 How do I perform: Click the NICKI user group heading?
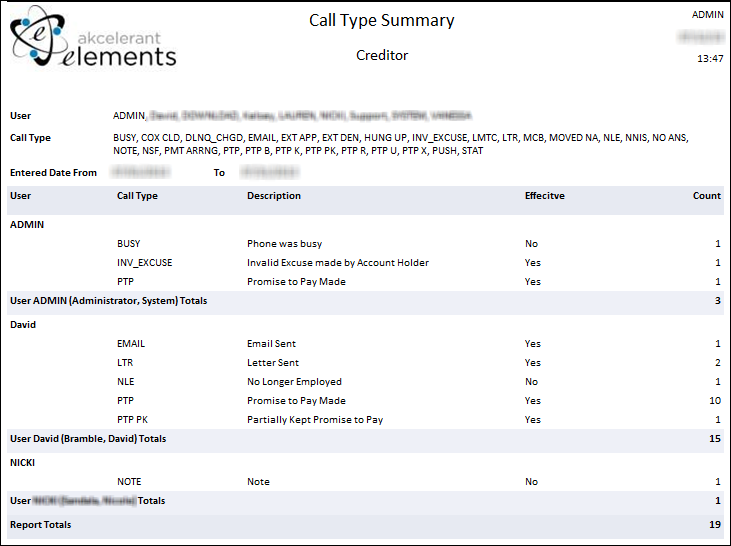tap(22, 463)
